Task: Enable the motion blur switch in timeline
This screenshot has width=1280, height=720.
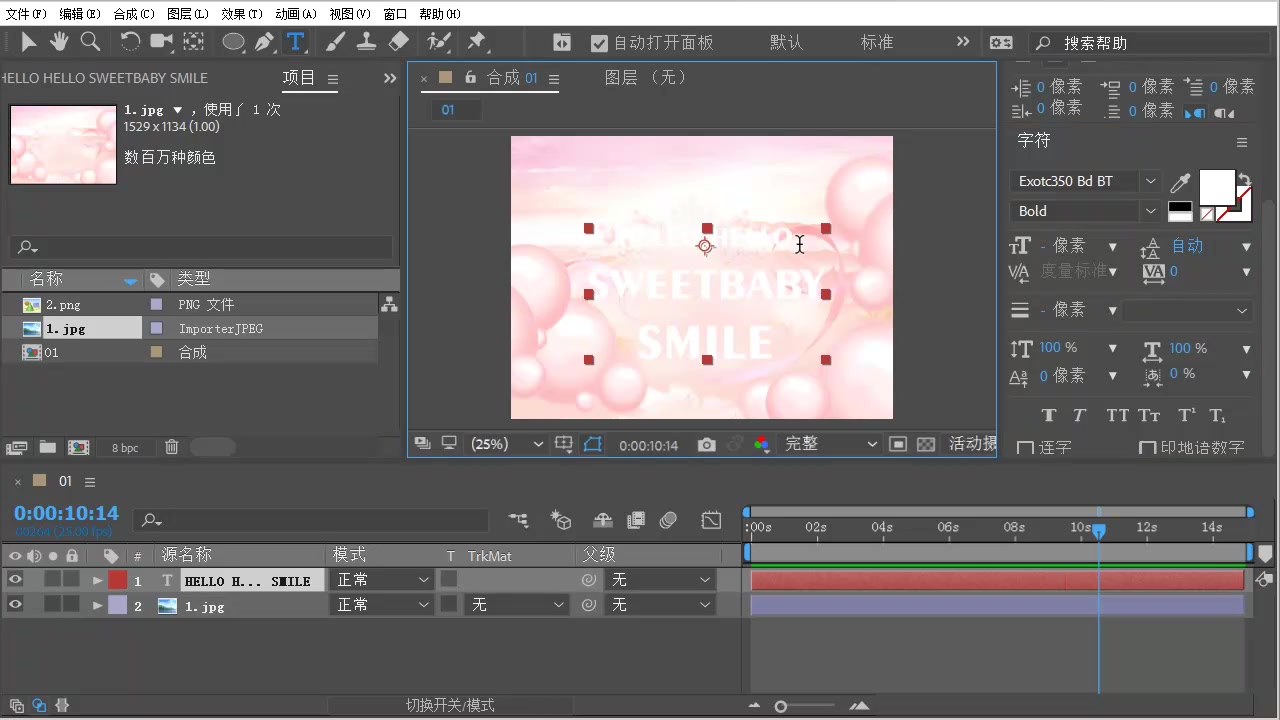Action: [x=669, y=520]
